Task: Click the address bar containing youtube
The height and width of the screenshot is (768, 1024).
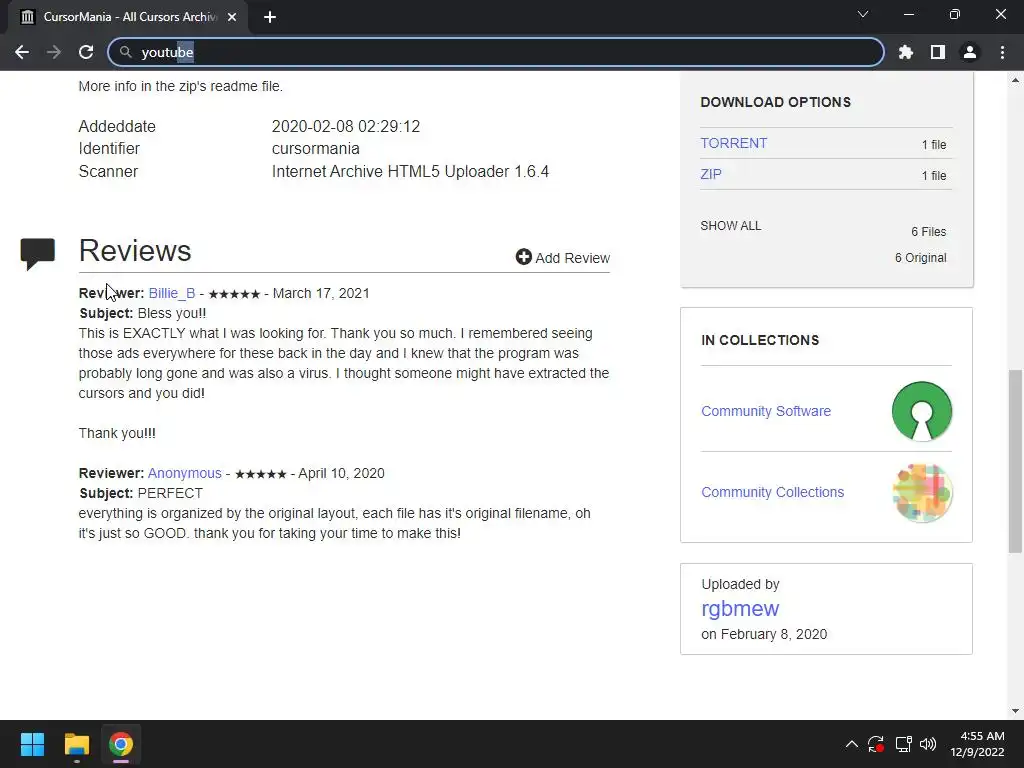Action: click(x=496, y=52)
